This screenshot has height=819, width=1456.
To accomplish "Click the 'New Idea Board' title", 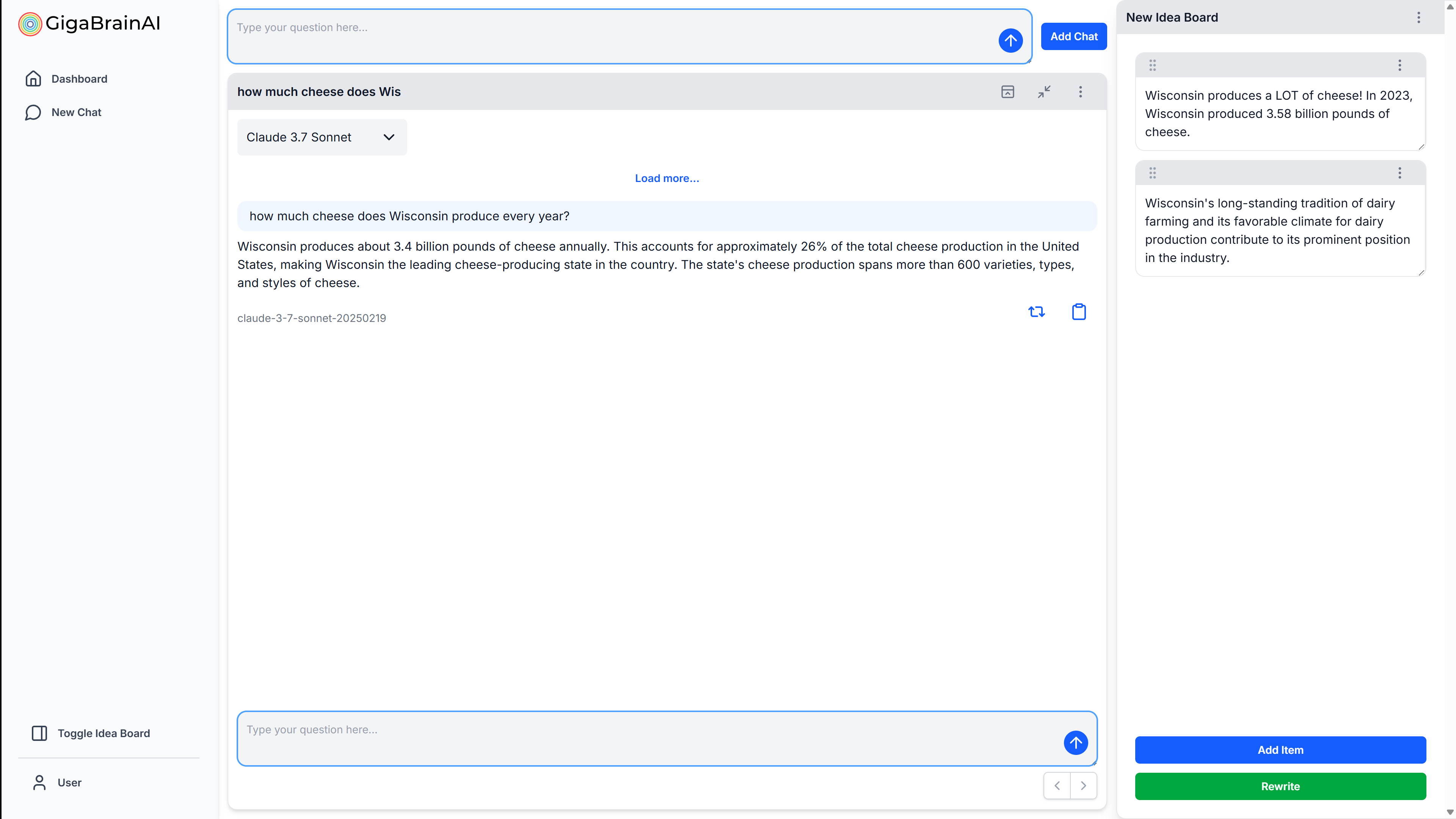I will 1172,17.
